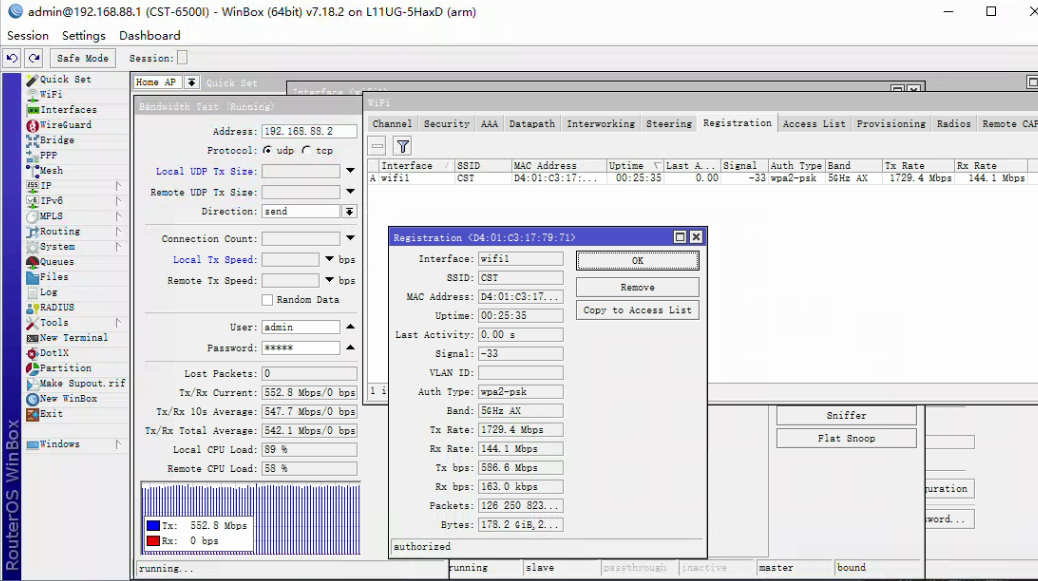
Task: Select the udp protocol radio button
Action: point(268,151)
